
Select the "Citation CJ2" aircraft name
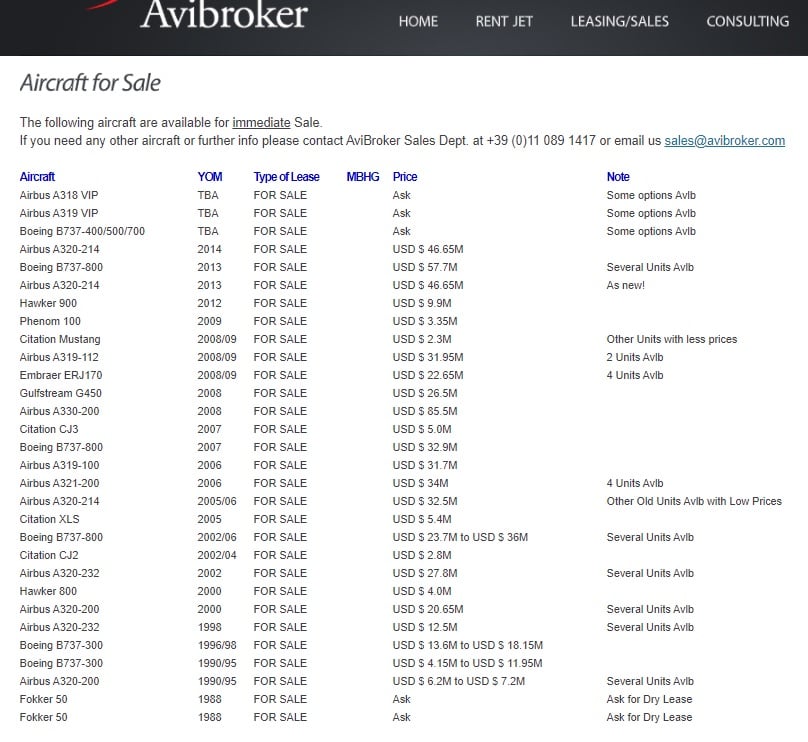pos(49,555)
